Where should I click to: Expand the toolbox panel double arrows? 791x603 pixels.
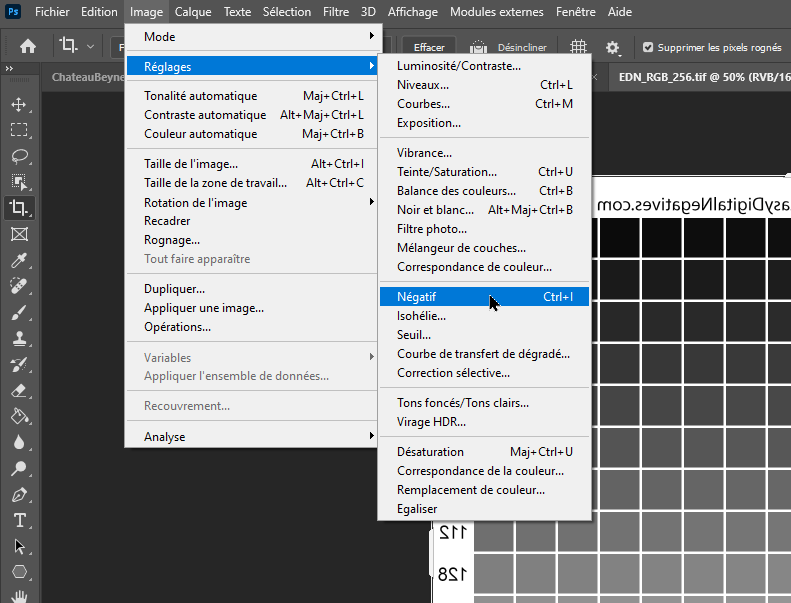click(x=9, y=68)
